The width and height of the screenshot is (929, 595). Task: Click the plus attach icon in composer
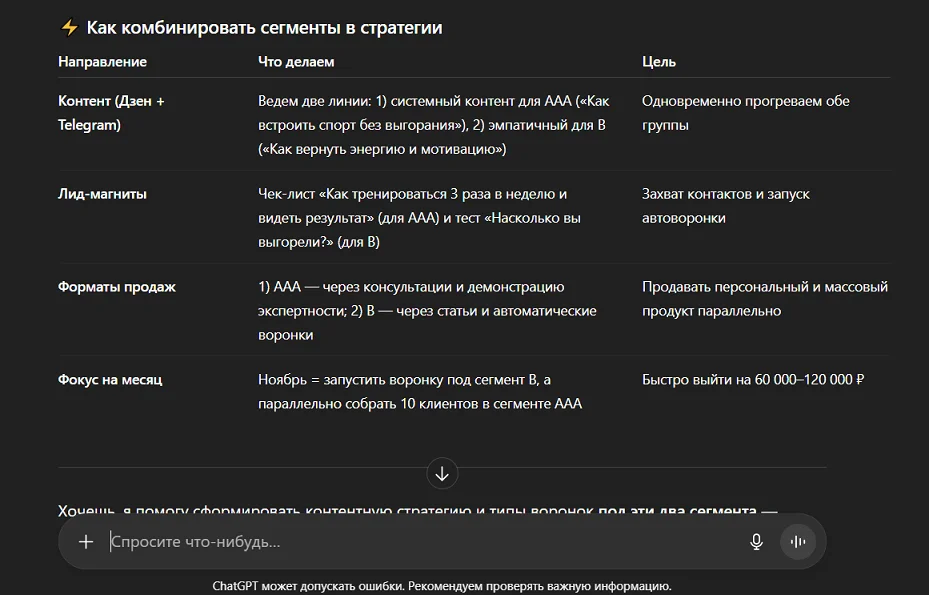(86, 542)
